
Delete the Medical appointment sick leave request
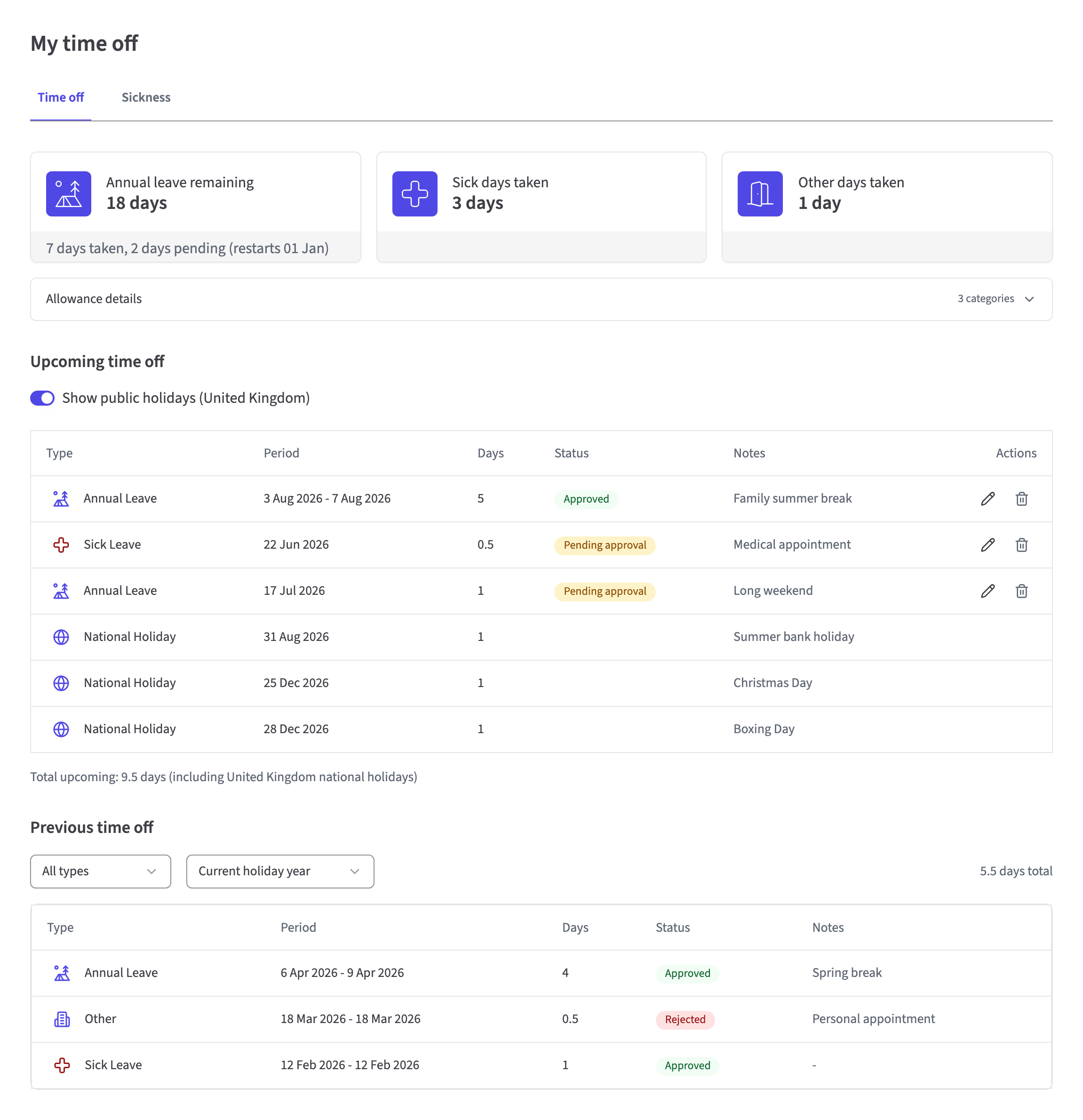click(1021, 545)
